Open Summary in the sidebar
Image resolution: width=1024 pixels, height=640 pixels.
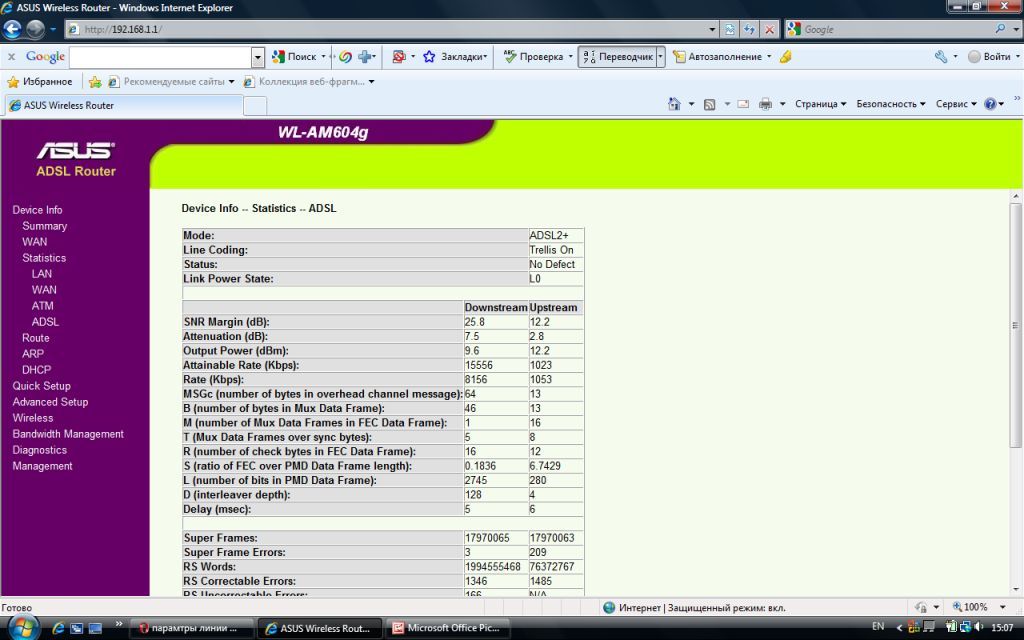point(44,226)
